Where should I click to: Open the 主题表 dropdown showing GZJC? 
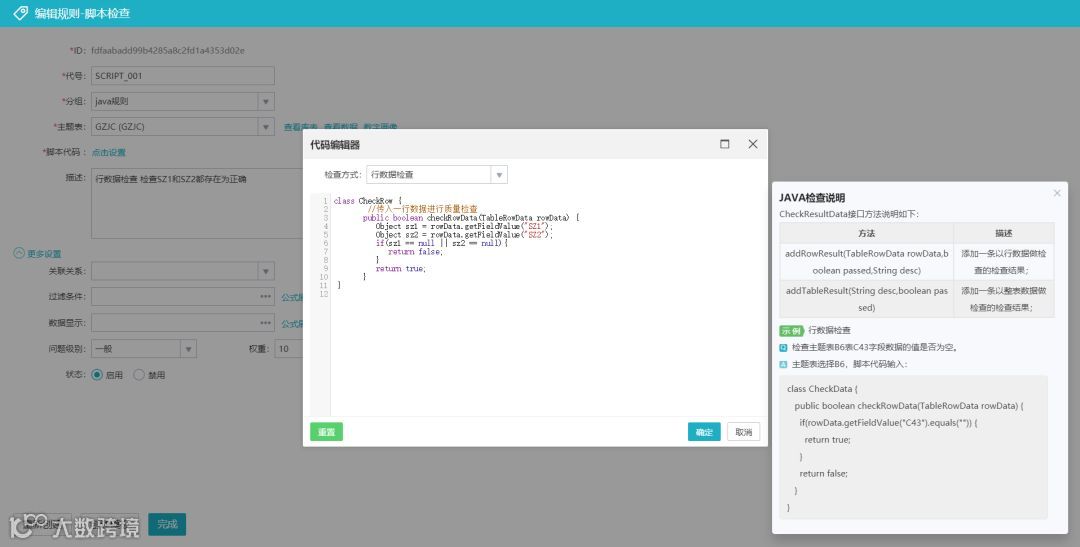click(183, 127)
